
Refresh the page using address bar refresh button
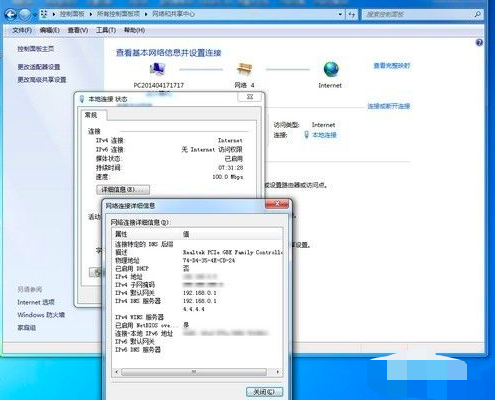tap(352, 14)
